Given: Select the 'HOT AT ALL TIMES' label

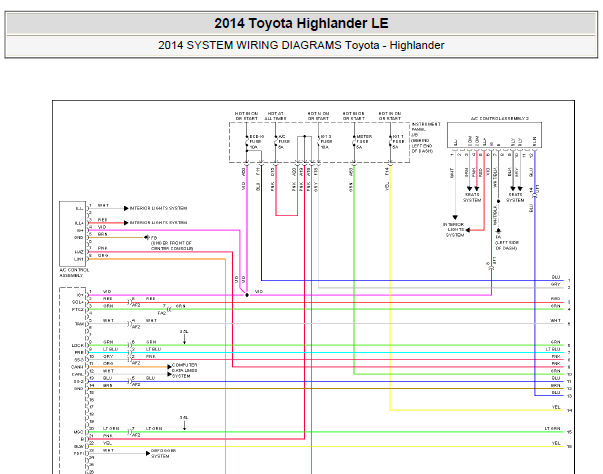Looking at the screenshot, I should click(x=275, y=116).
